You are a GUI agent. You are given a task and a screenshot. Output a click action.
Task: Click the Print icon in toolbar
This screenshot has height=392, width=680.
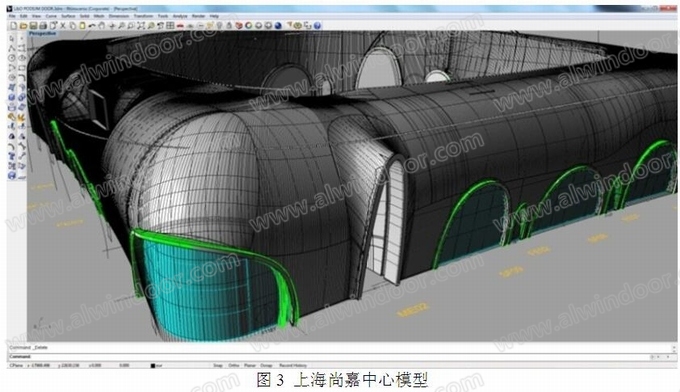[x=43, y=26]
